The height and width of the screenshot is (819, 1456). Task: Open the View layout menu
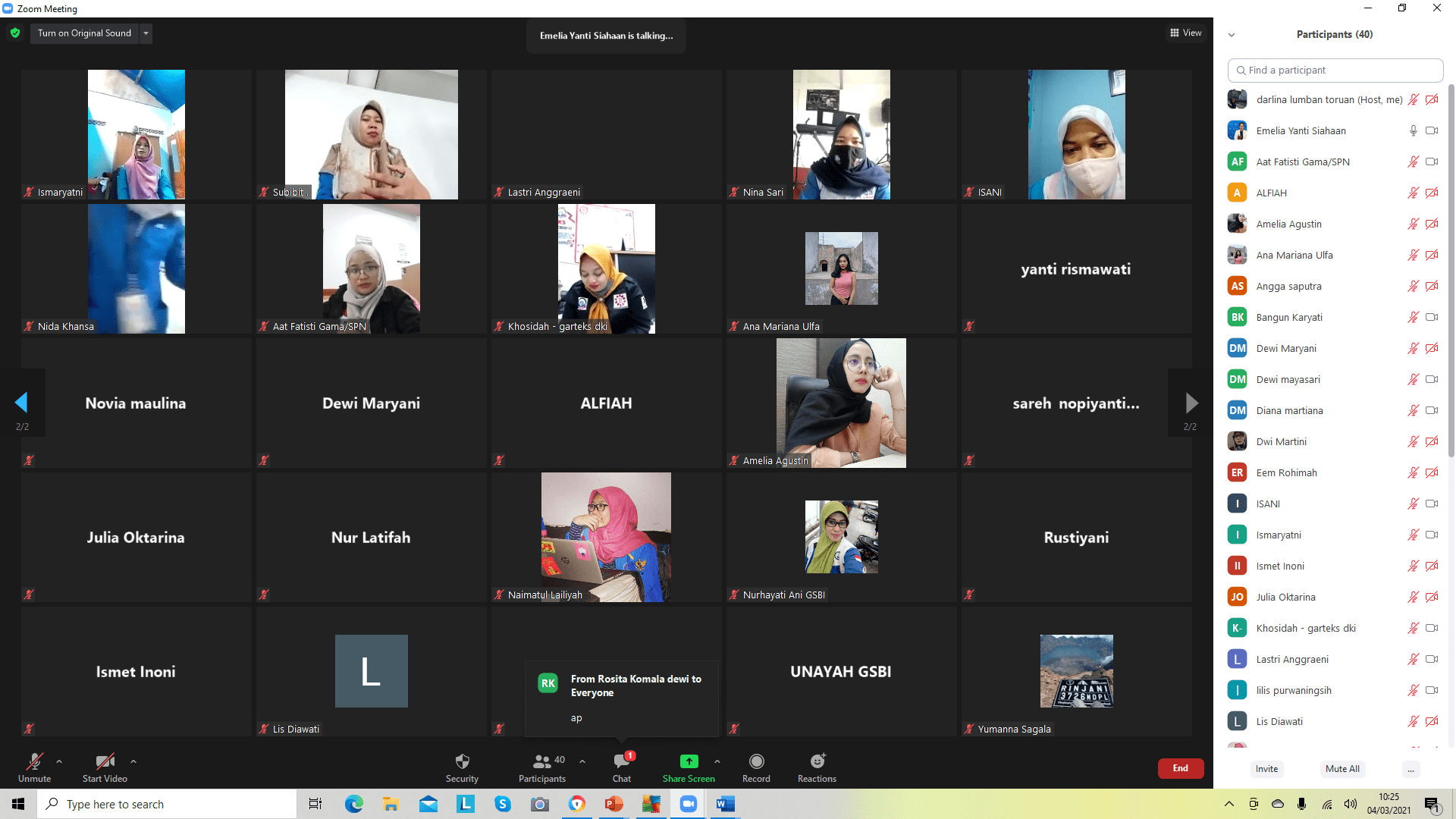coord(1185,33)
